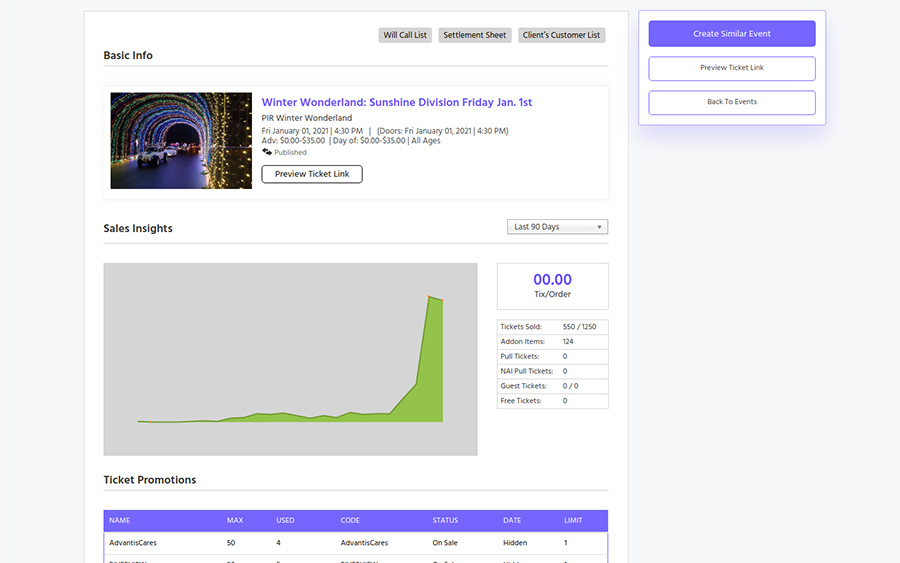Click the NAI Pull Tickets row
The image size is (900, 563).
point(552,371)
